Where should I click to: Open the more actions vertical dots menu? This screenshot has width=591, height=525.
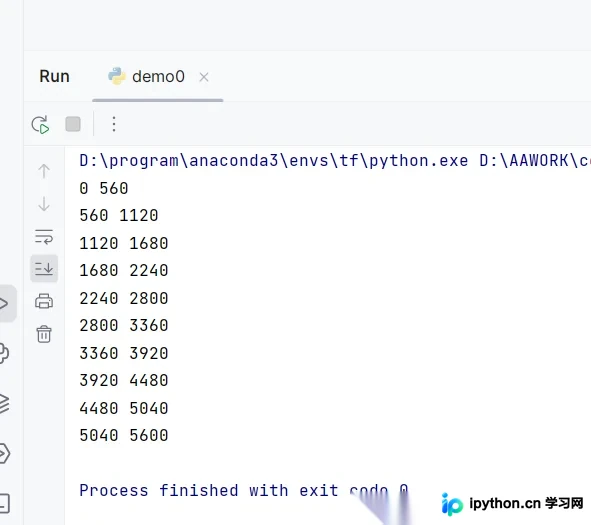(114, 124)
